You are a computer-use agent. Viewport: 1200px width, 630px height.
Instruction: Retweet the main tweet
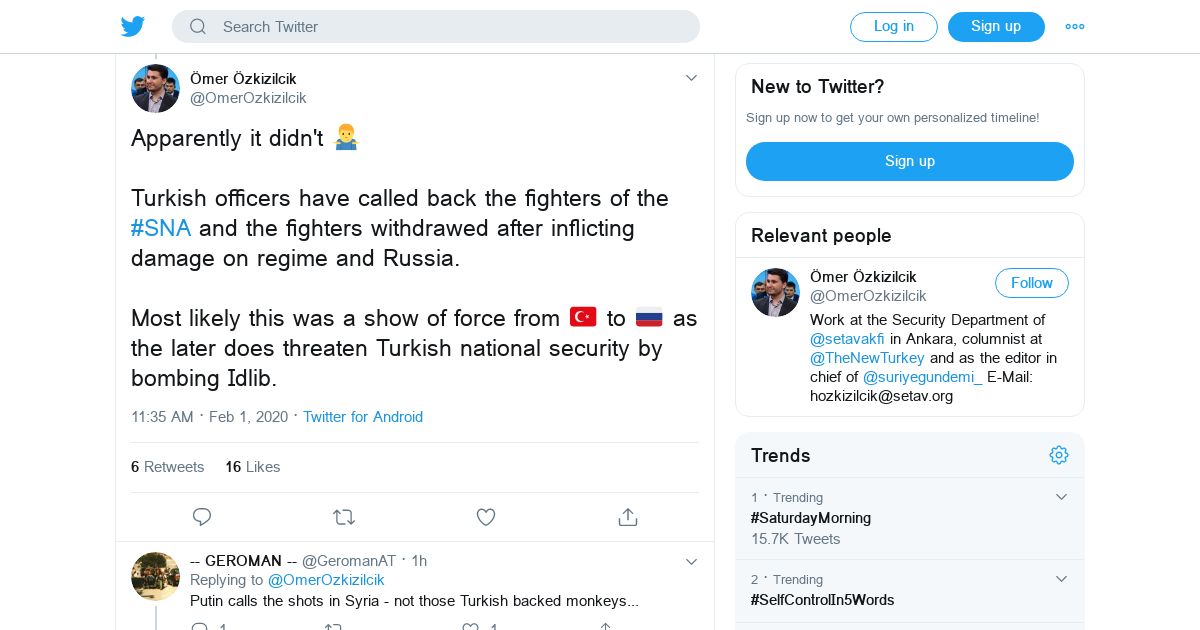[343, 517]
